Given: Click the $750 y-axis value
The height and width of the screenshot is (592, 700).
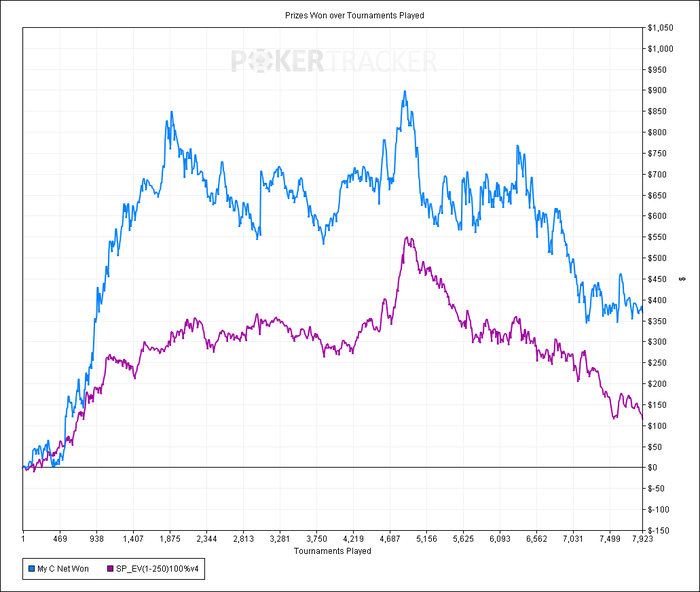Looking at the screenshot, I should (x=657, y=153).
